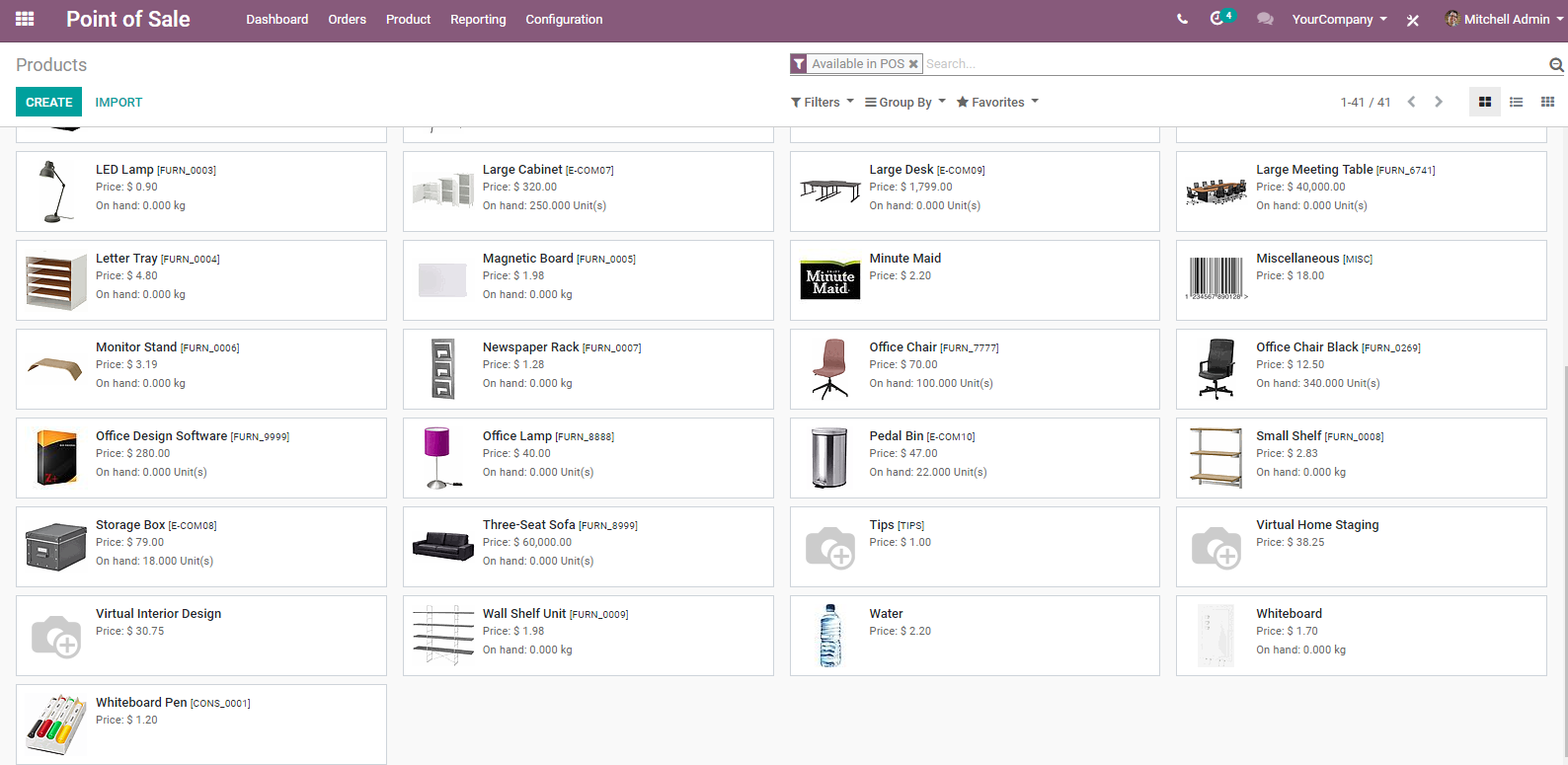Switch to kanban view
This screenshot has width=1568, height=765.
pyautogui.click(x=1484, y=102)
